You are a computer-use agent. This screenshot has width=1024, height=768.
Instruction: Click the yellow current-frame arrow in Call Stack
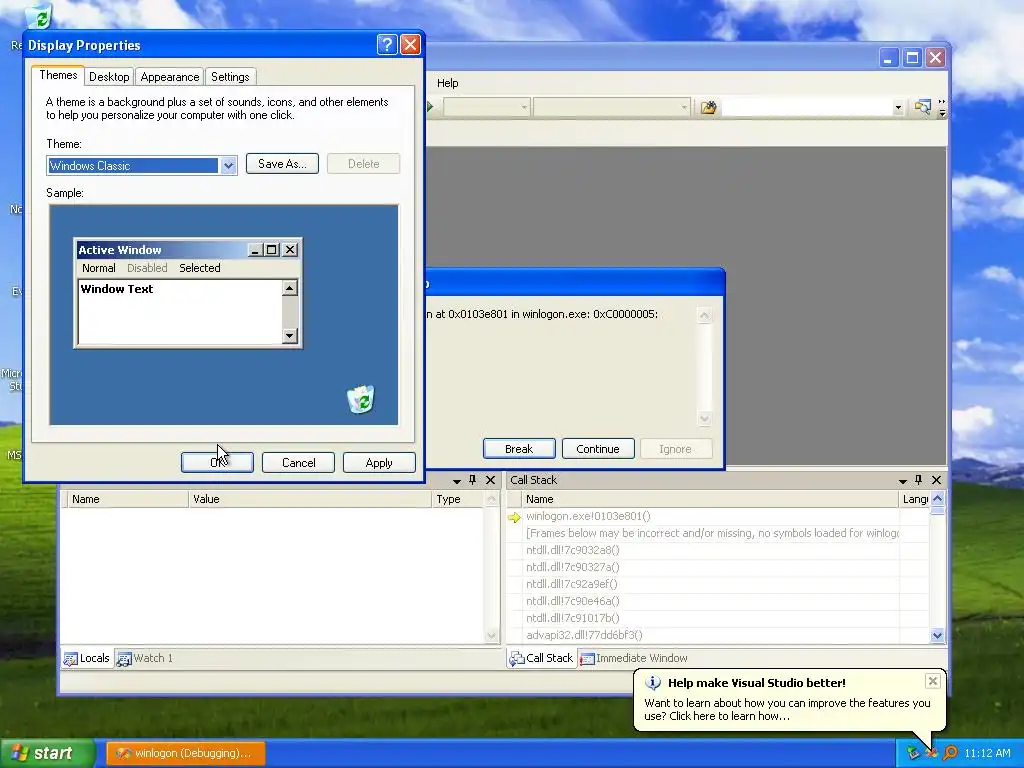[x=515, y=517]
